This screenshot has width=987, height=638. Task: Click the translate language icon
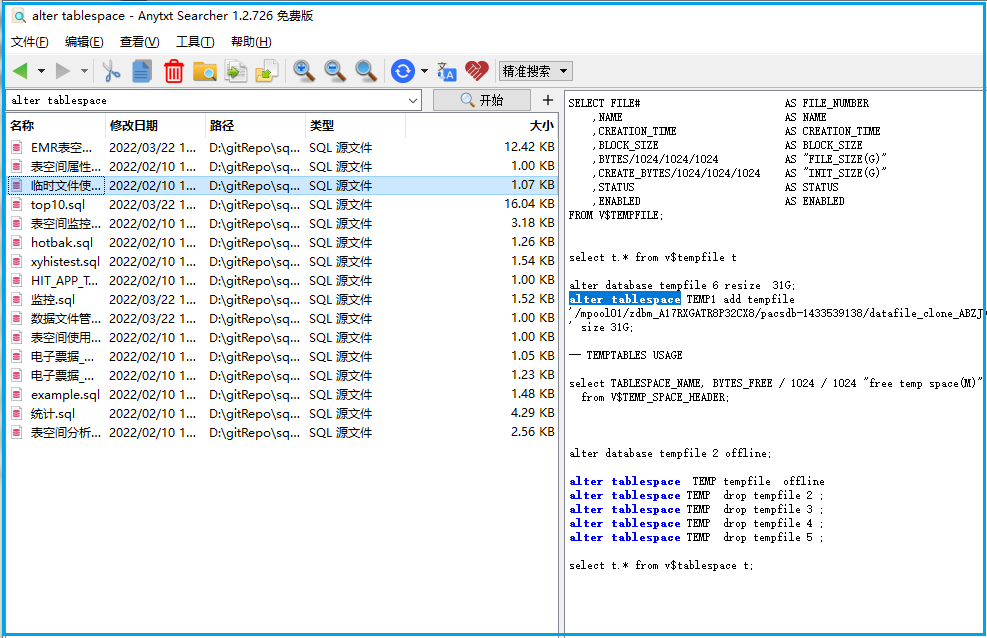pyautogui.click(x=447, y=71)
